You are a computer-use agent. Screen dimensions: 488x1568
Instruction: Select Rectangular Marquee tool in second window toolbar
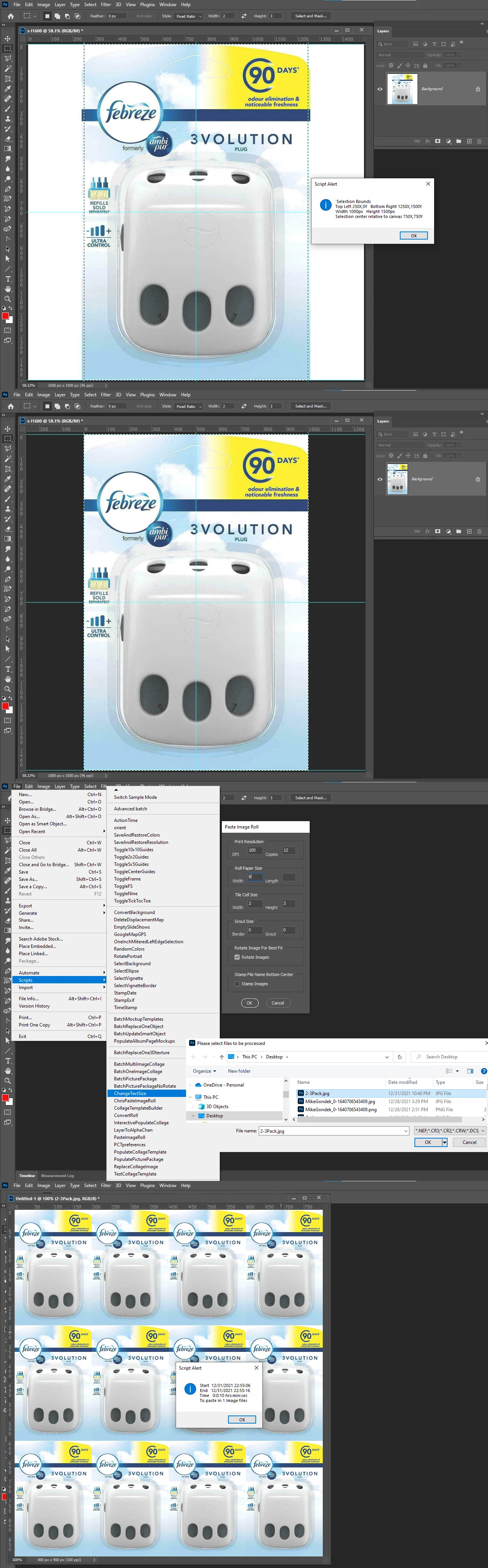point(7,438)
